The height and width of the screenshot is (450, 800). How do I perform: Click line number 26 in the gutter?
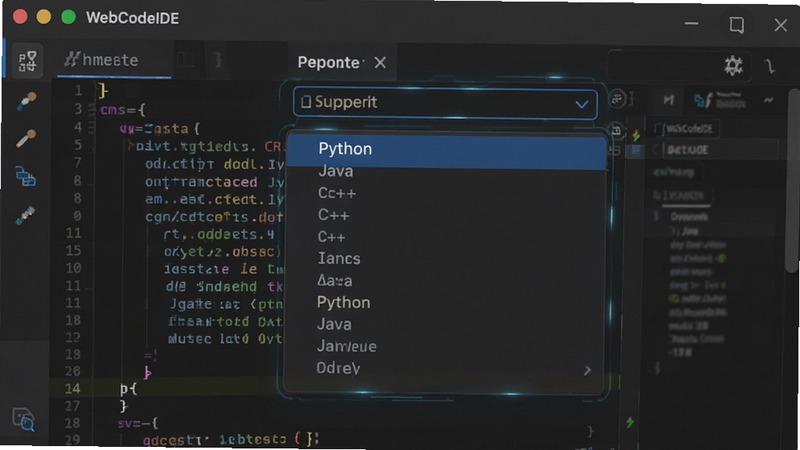pyautogui.click(x=73, y=371)
